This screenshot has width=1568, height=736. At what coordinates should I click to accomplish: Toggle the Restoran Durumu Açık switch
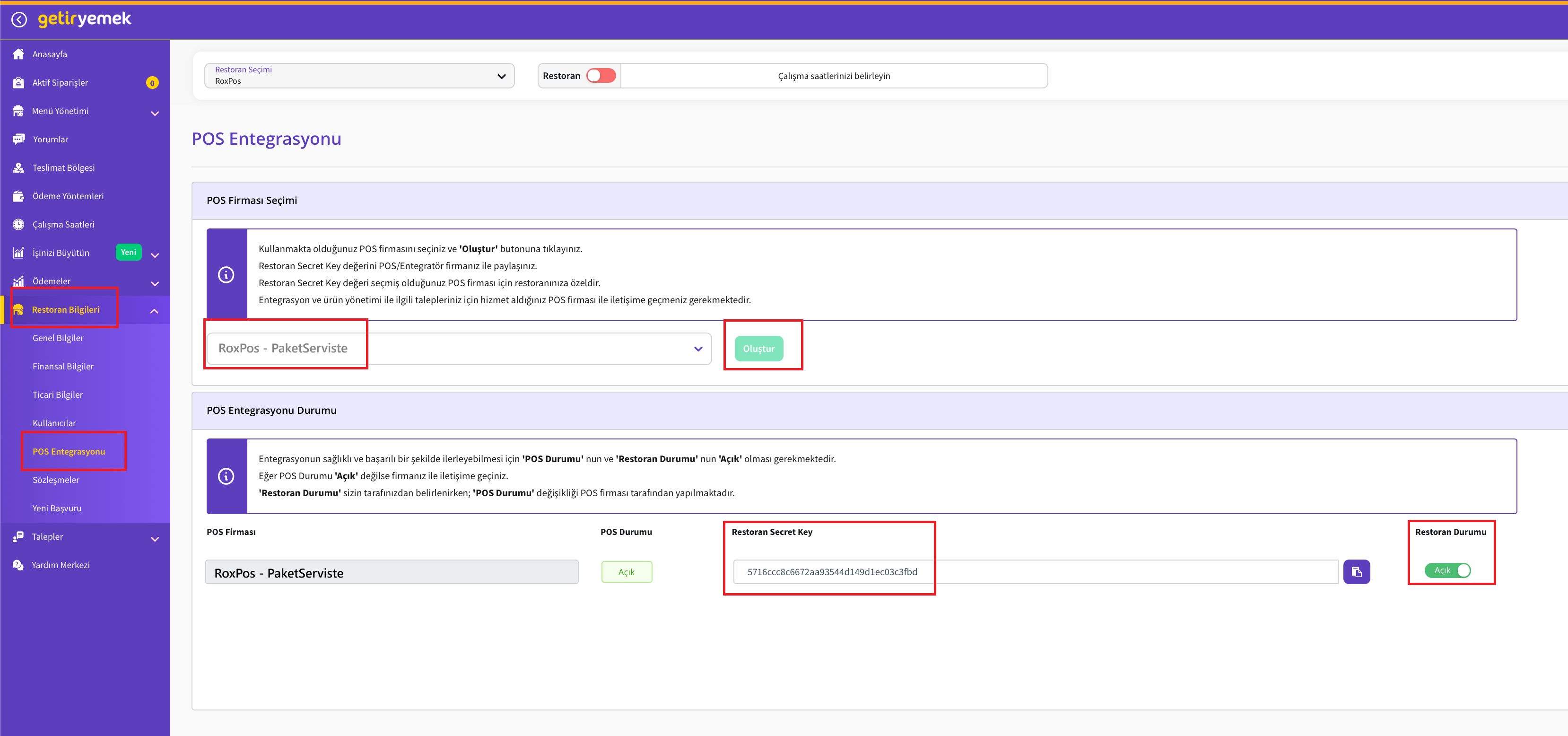[x=1447, y=570]
